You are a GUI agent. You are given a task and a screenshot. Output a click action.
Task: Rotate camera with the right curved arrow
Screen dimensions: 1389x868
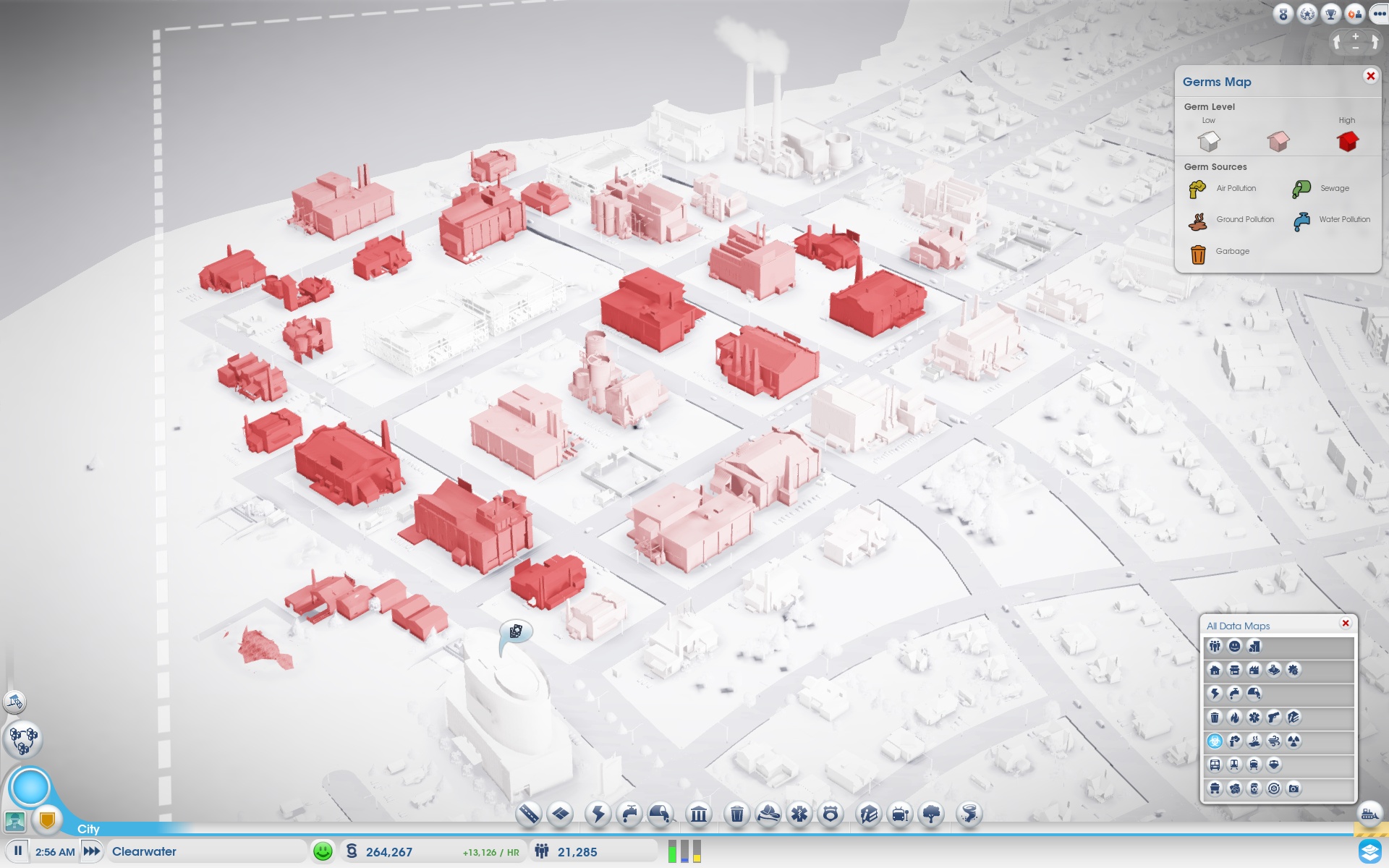(x=1374, y=42)
